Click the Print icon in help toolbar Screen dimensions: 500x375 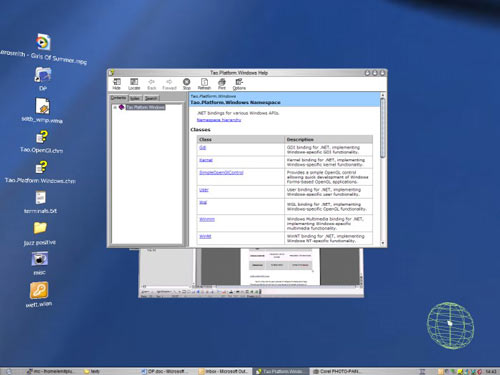[222, 84]
